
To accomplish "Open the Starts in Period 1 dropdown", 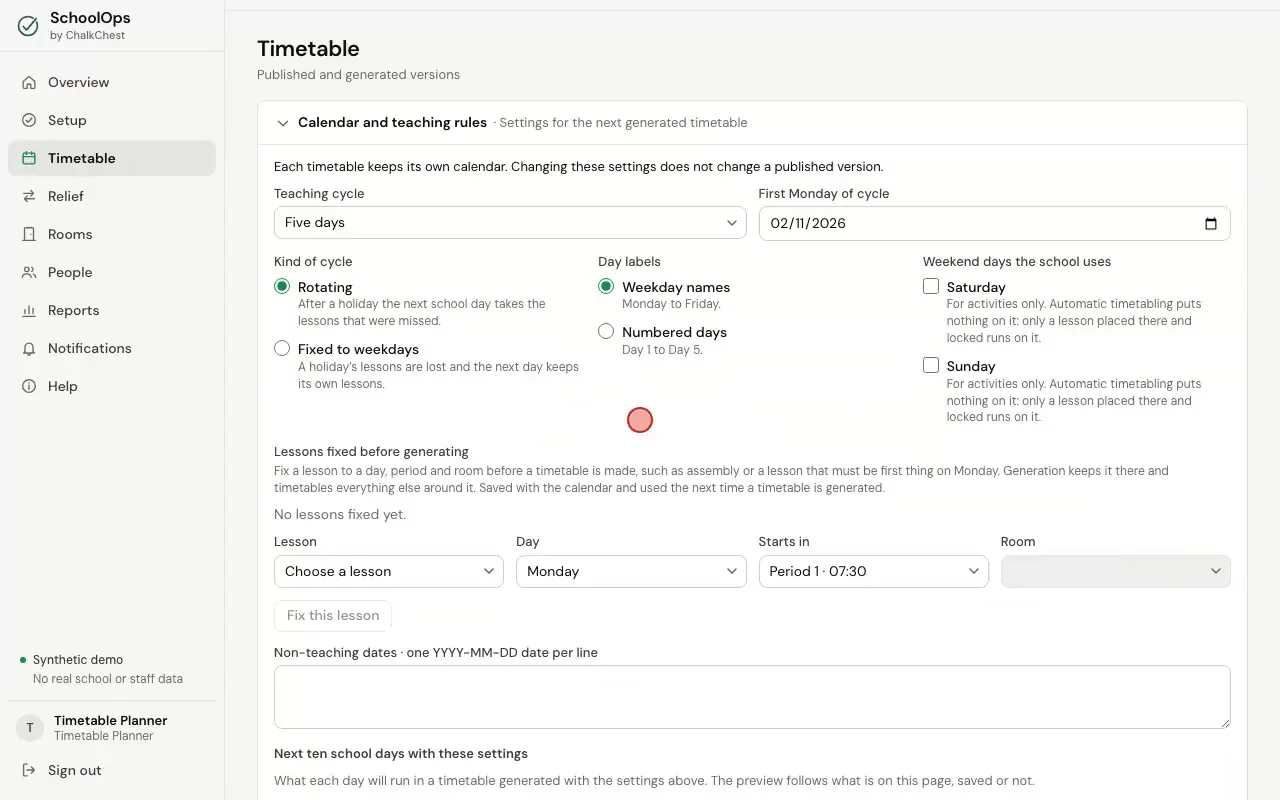I will point(874,571).
